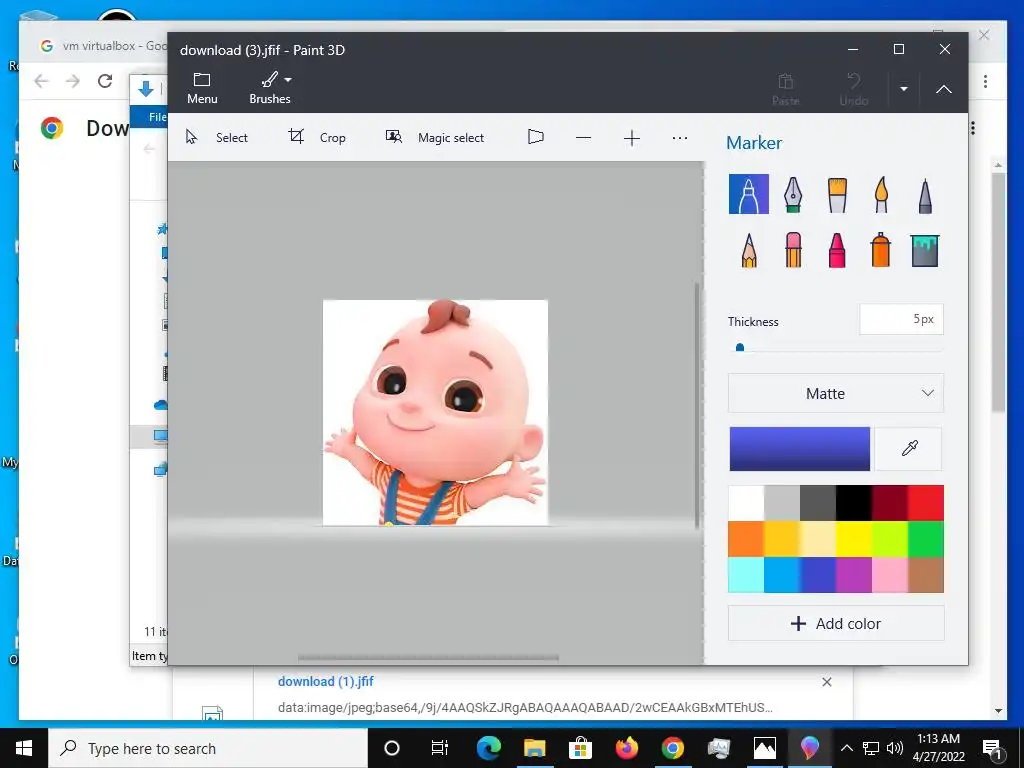Pick the pink color swatch

tap(889, 575)
